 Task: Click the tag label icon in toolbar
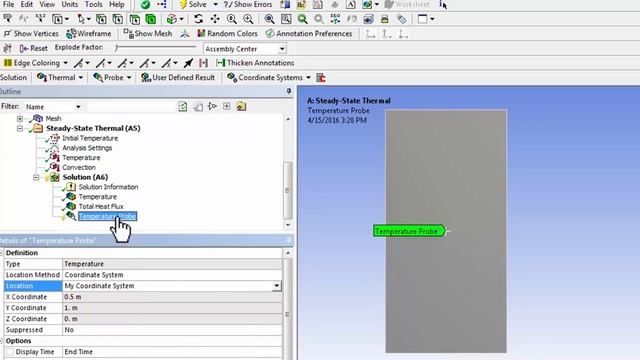402,19
